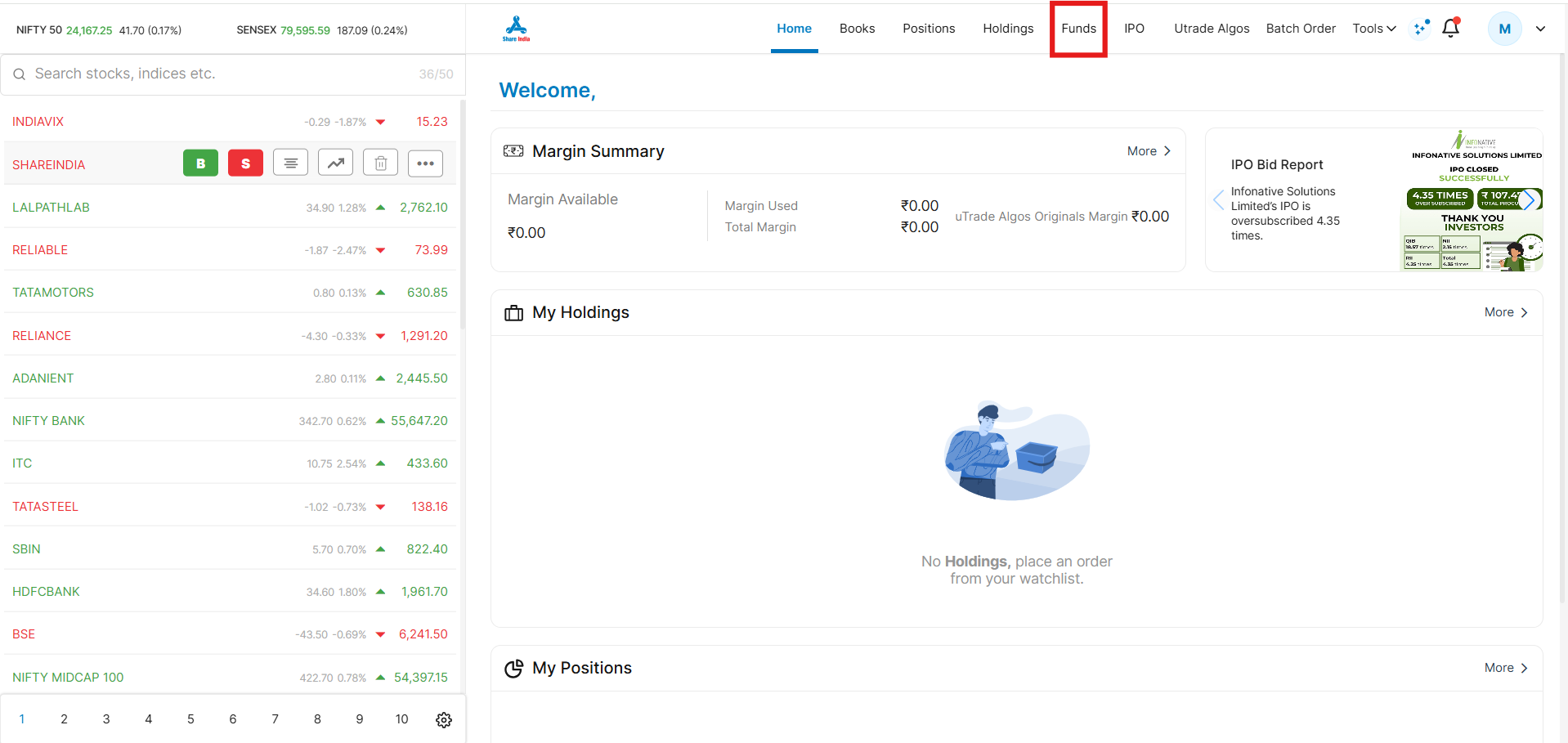Show the next IPO banner slide

tap(1529, 199)
